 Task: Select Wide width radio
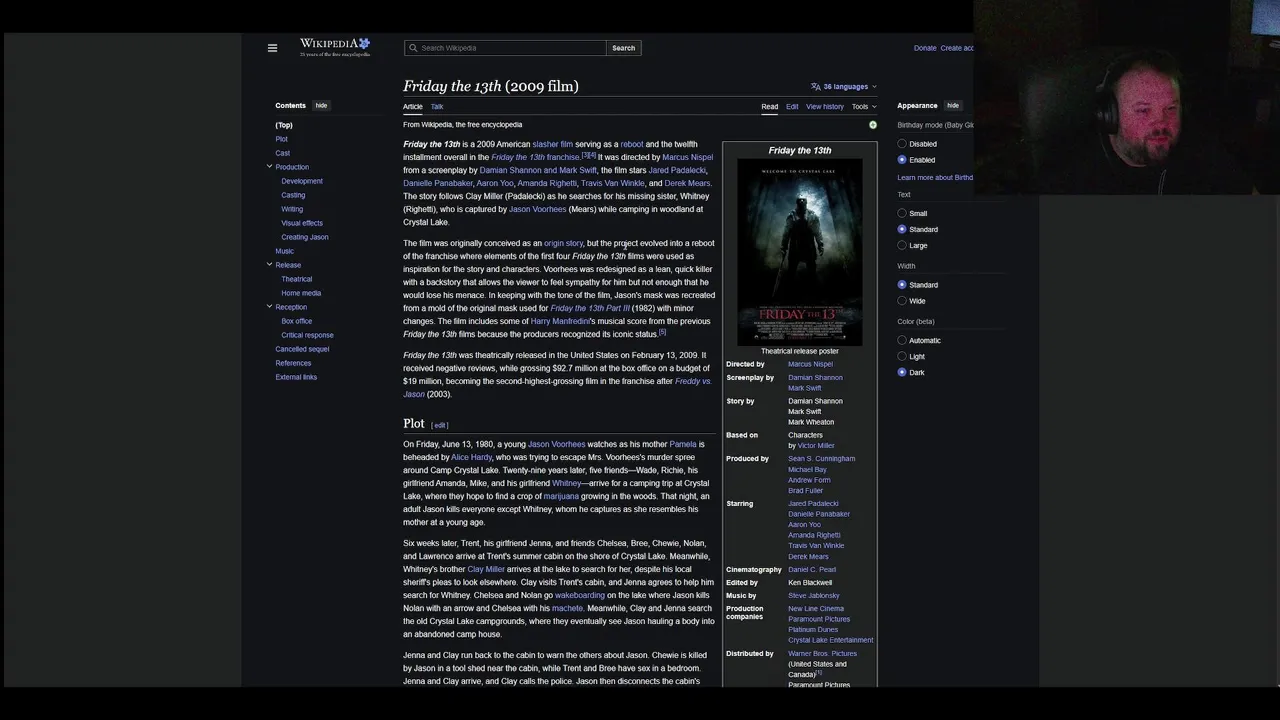[902, 301]
